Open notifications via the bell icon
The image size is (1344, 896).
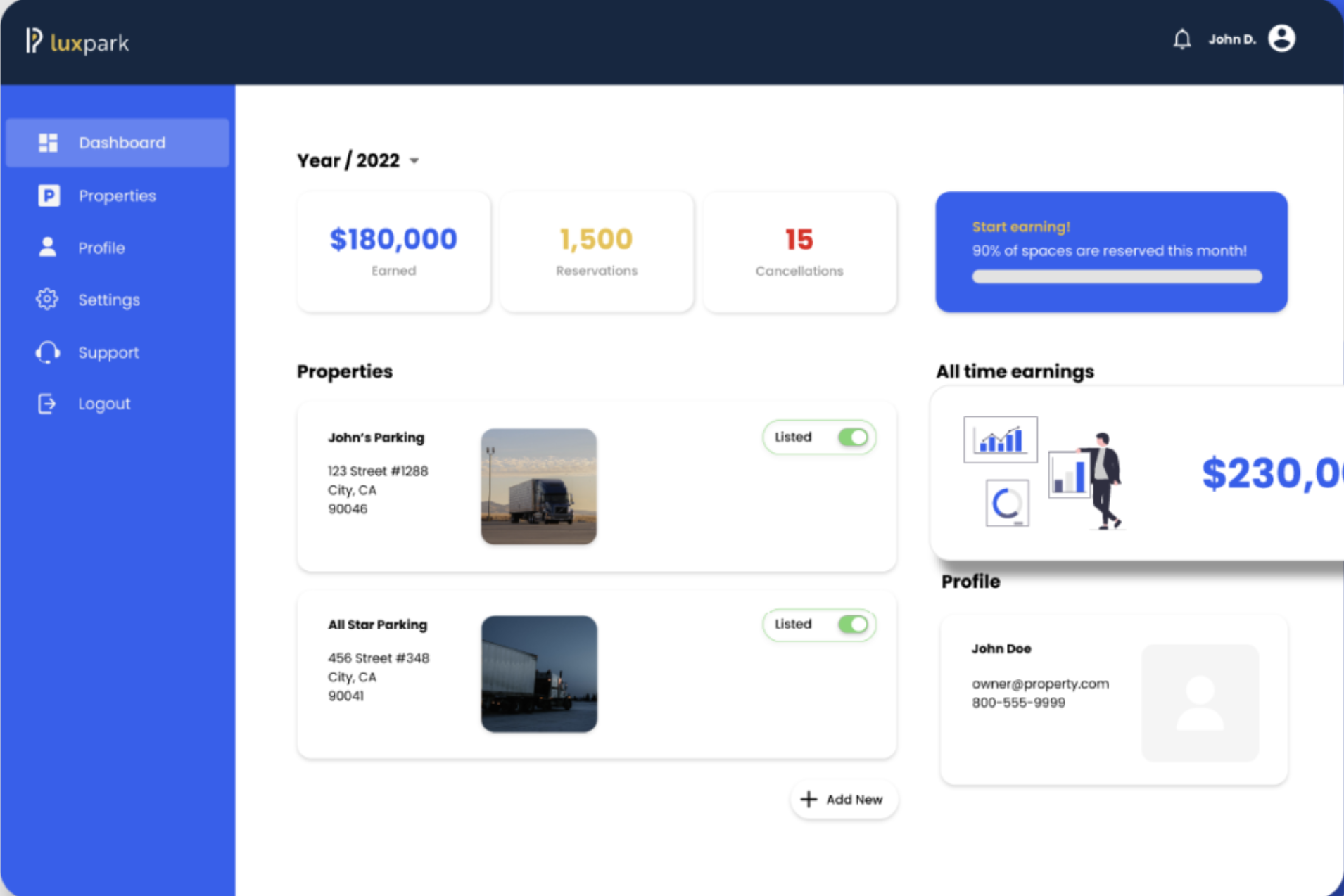tap(1182, 39)
